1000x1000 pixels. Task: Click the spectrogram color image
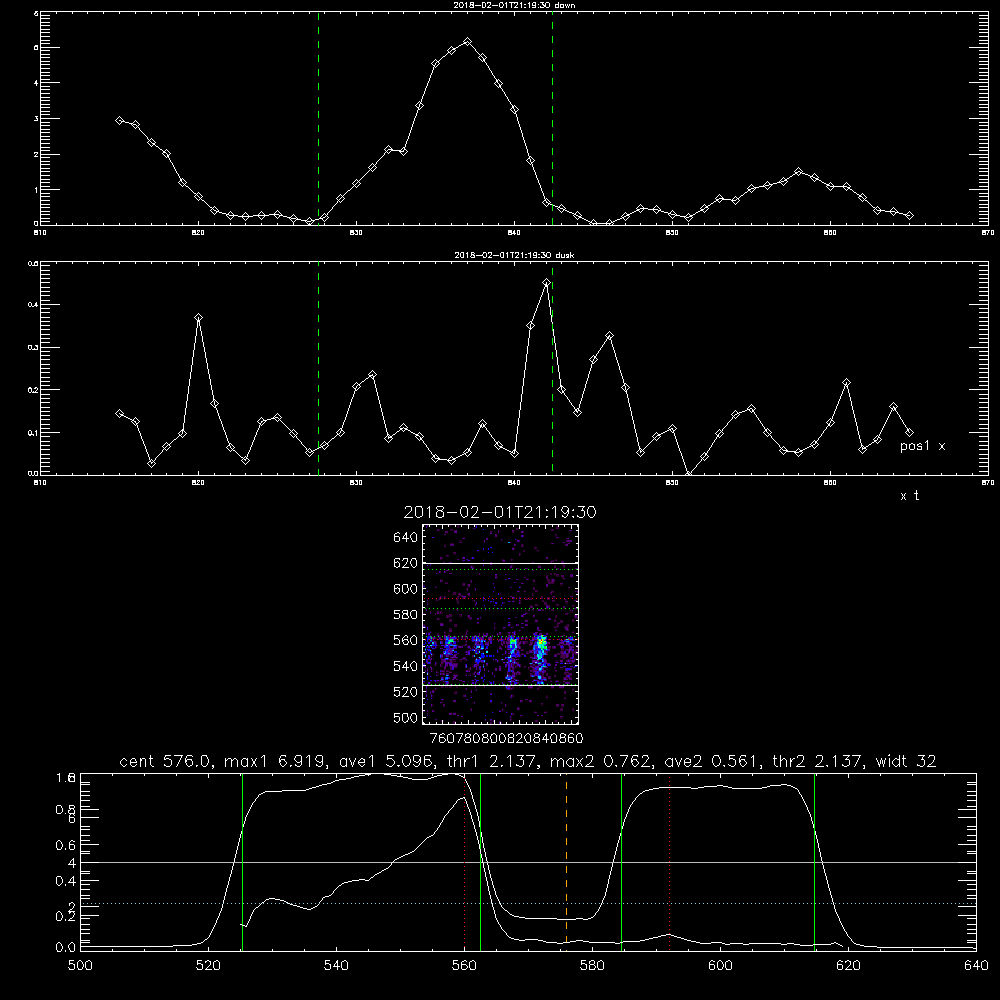click(x=500, y=624)
